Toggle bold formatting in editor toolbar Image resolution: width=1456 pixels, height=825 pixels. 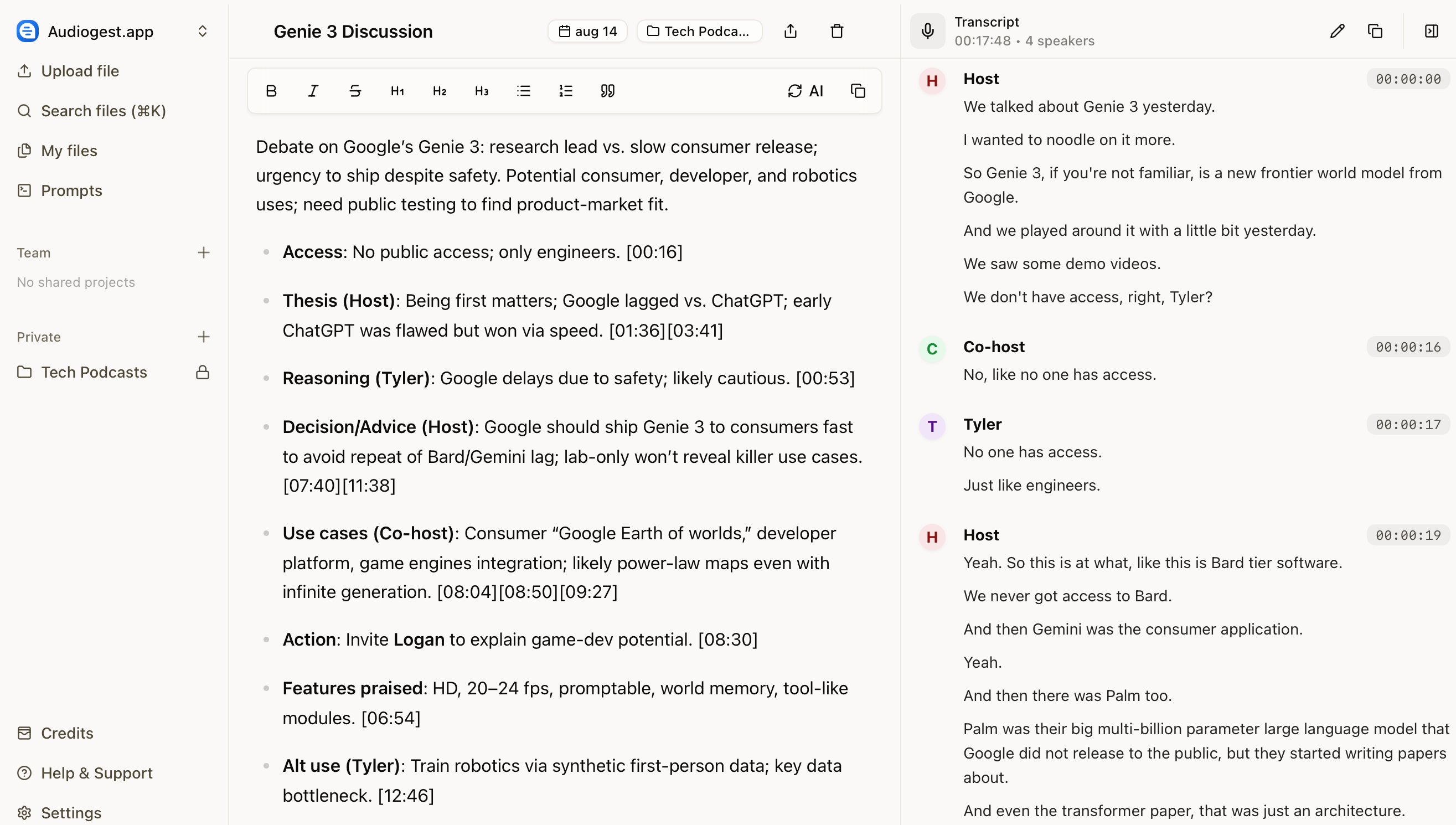[x=271, y=91]
